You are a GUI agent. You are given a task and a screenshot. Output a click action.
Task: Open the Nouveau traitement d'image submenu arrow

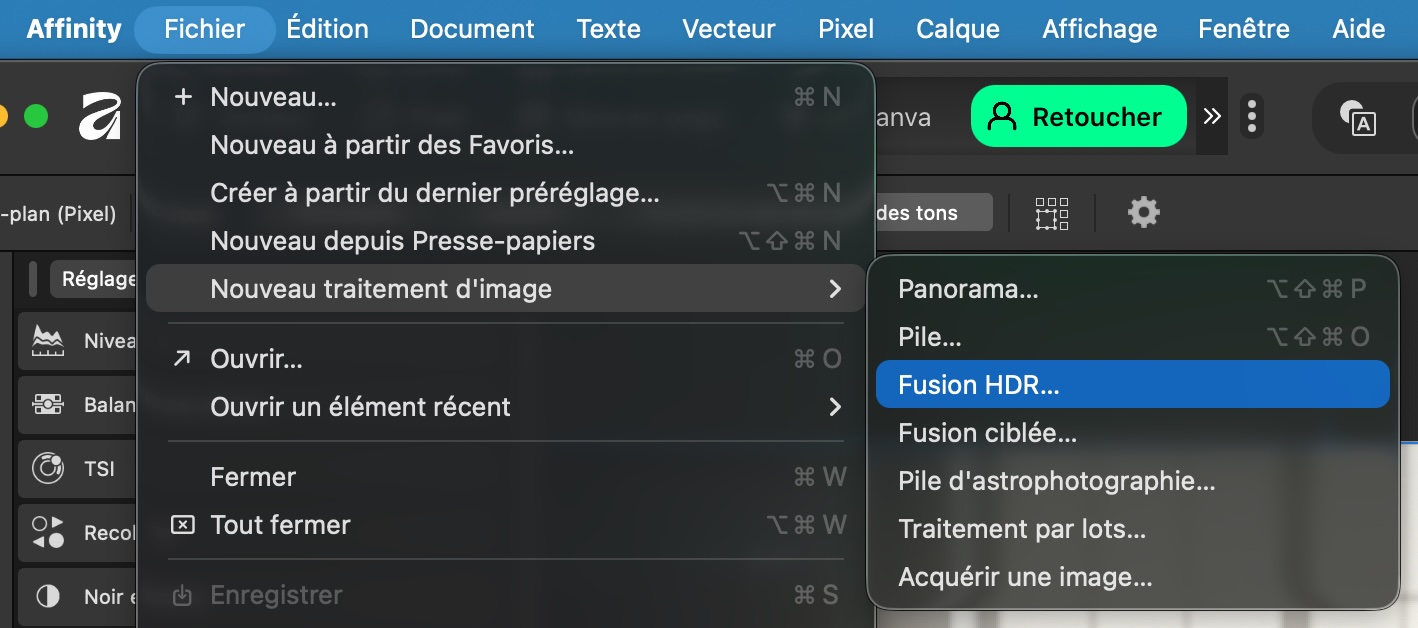835,289
